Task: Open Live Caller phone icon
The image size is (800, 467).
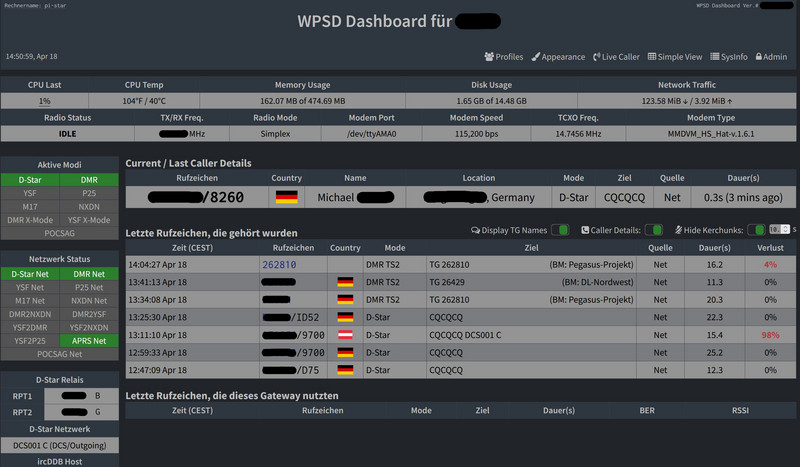Action: click(x=596, y=57)
